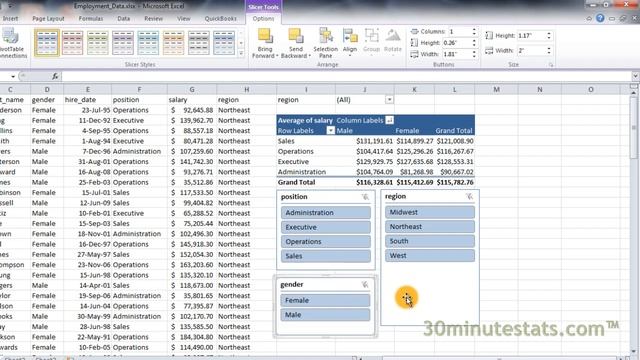The height and width of the screenshot is (360, 640).
Task: Expand the Slicer Styles gallery
Action: 241,53
